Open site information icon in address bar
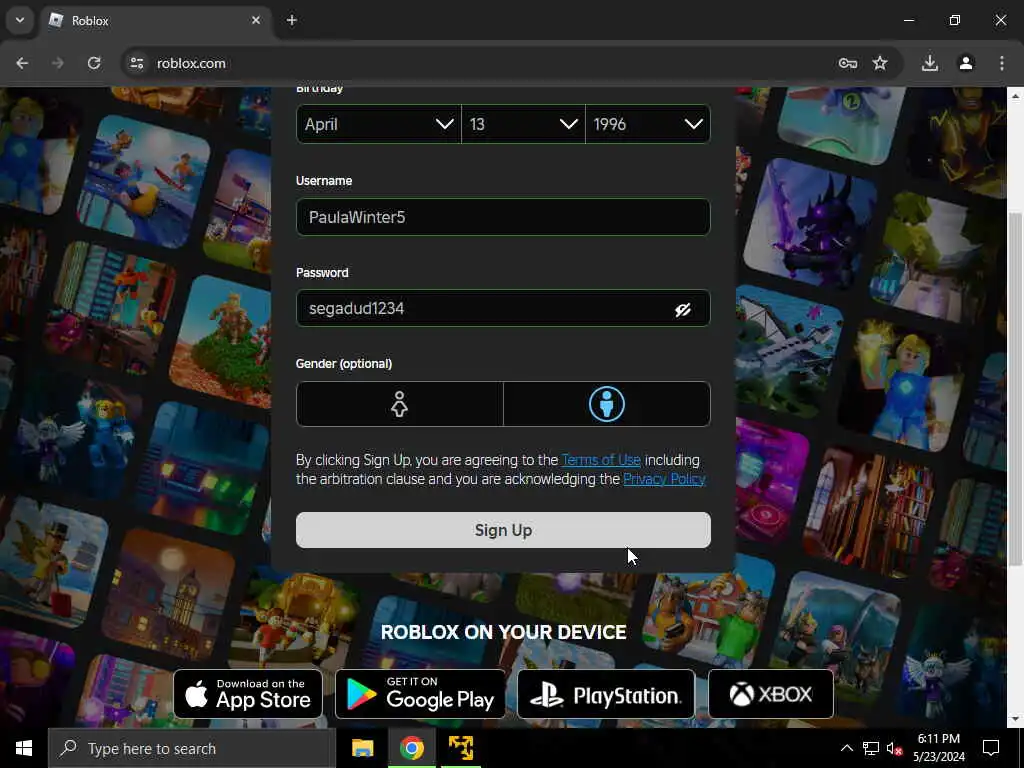Image resolution: width=1024 pixels, height=768 pixels. pyautogui.click(x=136, y=63)
